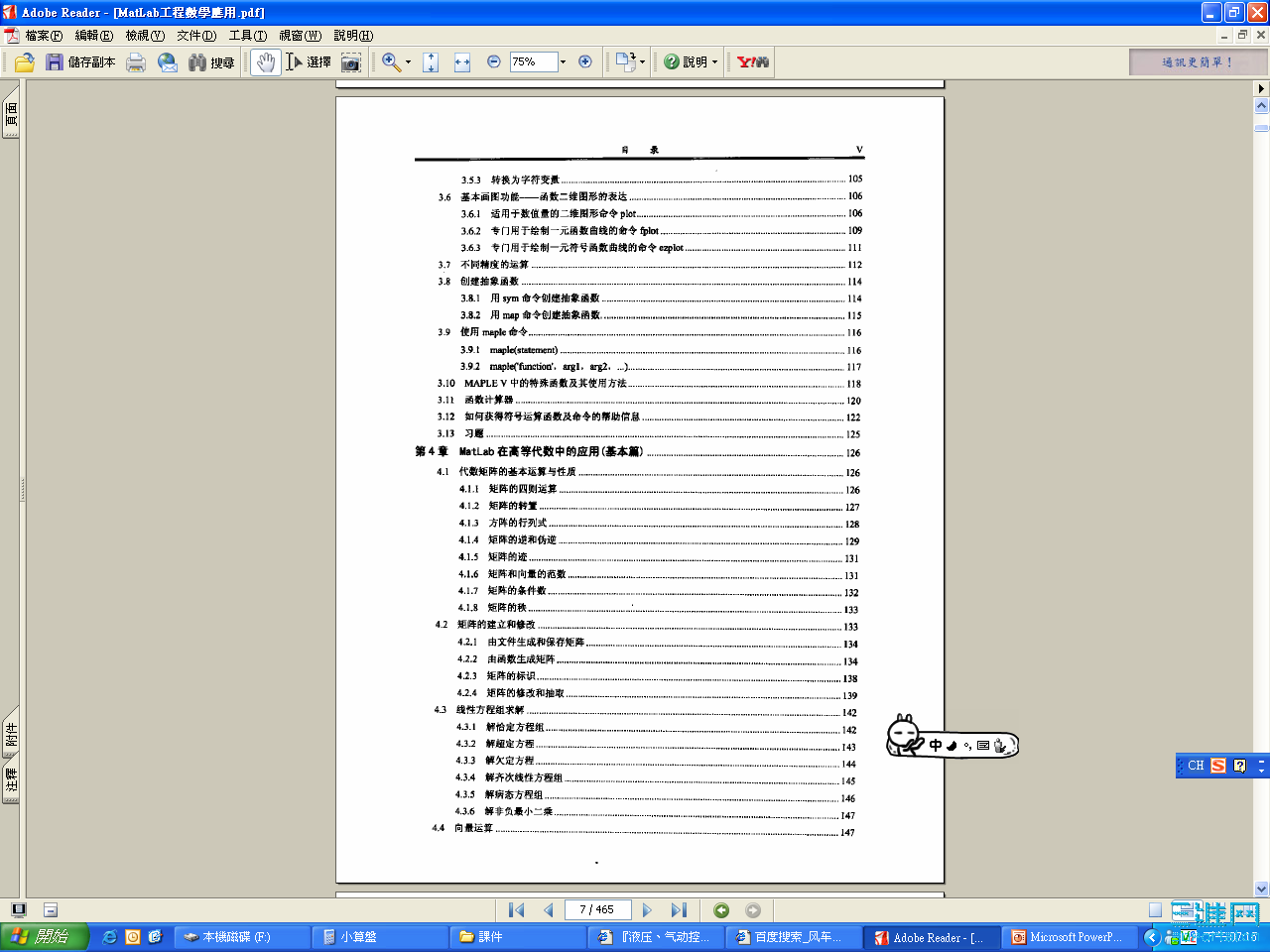Zoom out with the minus button
This screenshot has width=1270, height=952.
(494, 61)
